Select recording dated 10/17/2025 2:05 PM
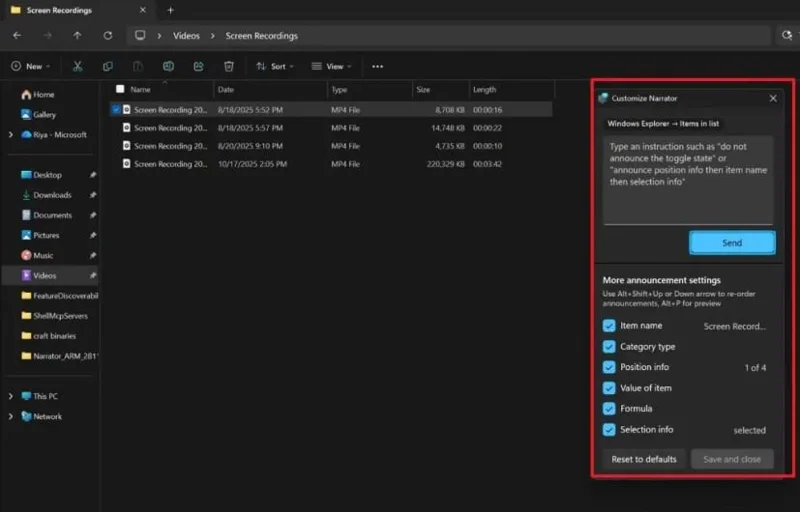This screenshot has height=512, width=800. coord(331,164)
